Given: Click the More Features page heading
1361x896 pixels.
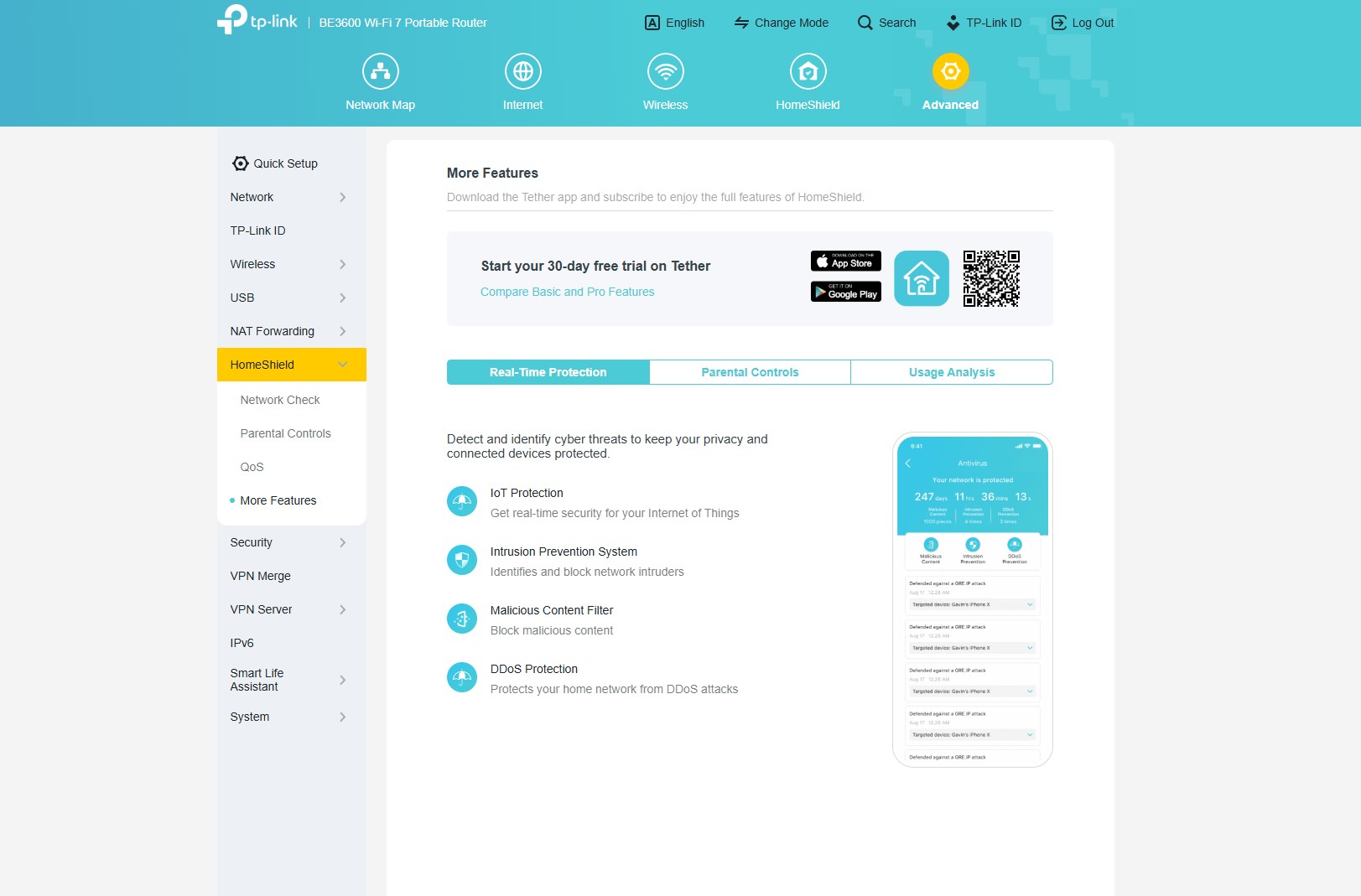Looking at the screenshot, I should pyautogui.click(x=492, y=173).
